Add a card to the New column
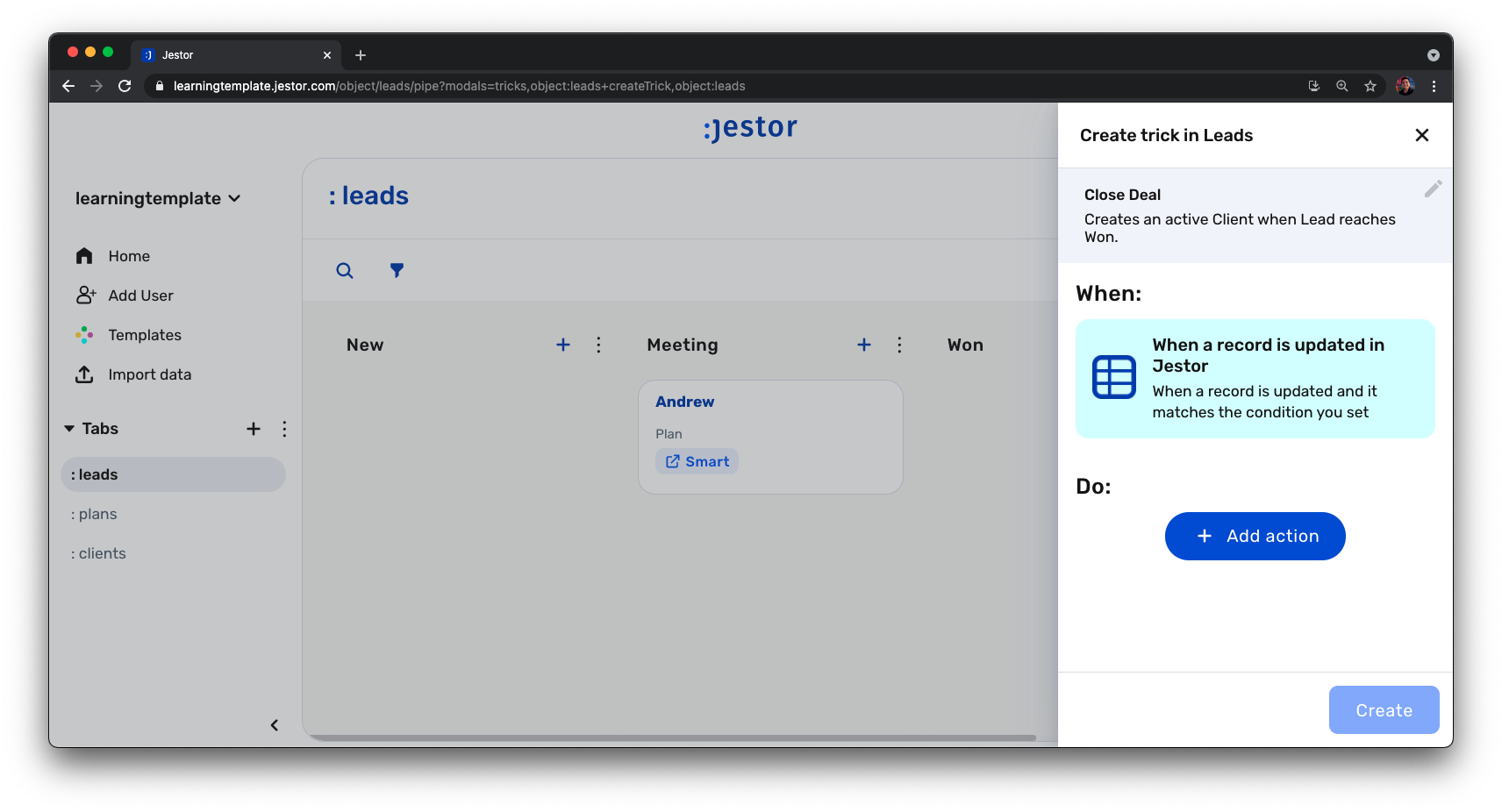 point(563,345)
